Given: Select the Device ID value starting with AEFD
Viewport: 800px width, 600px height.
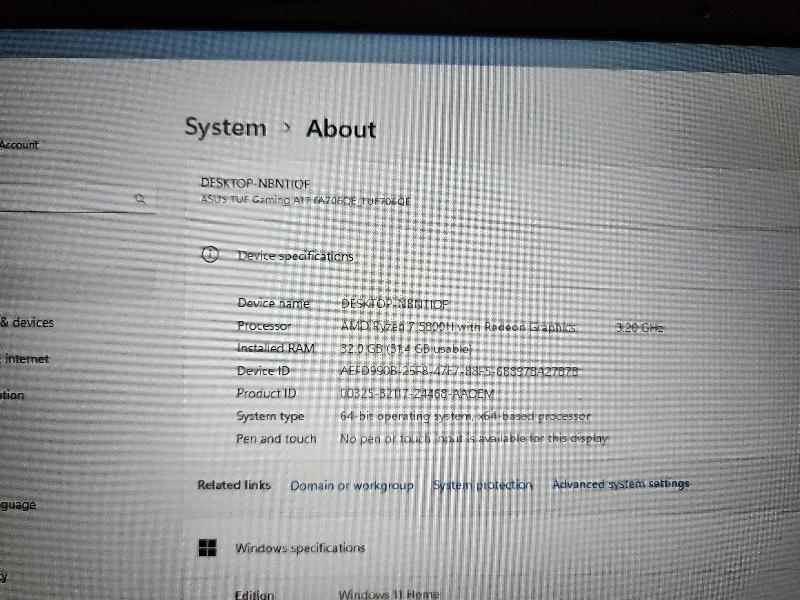Looking at the screenshot, I should point(459,371).
